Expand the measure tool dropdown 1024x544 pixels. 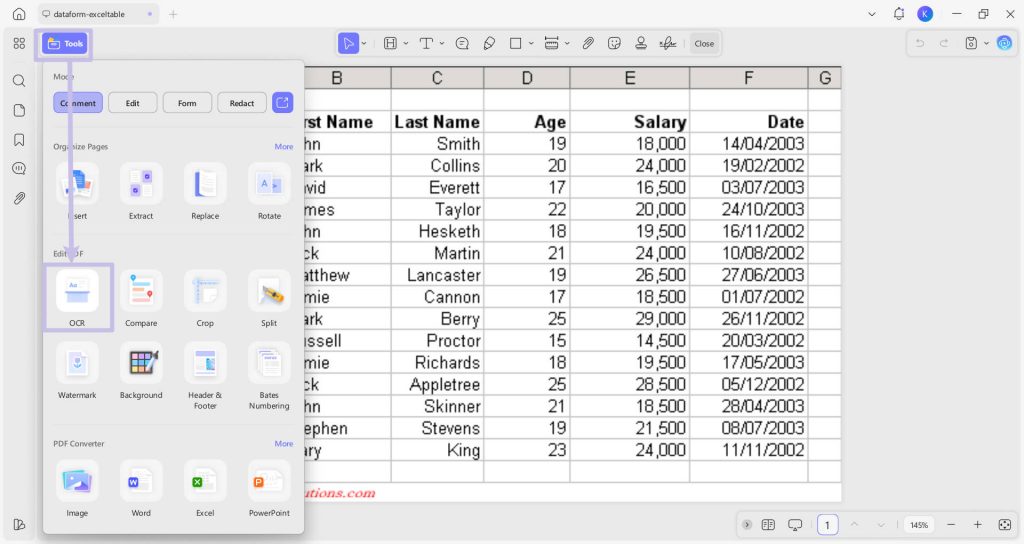567,44
